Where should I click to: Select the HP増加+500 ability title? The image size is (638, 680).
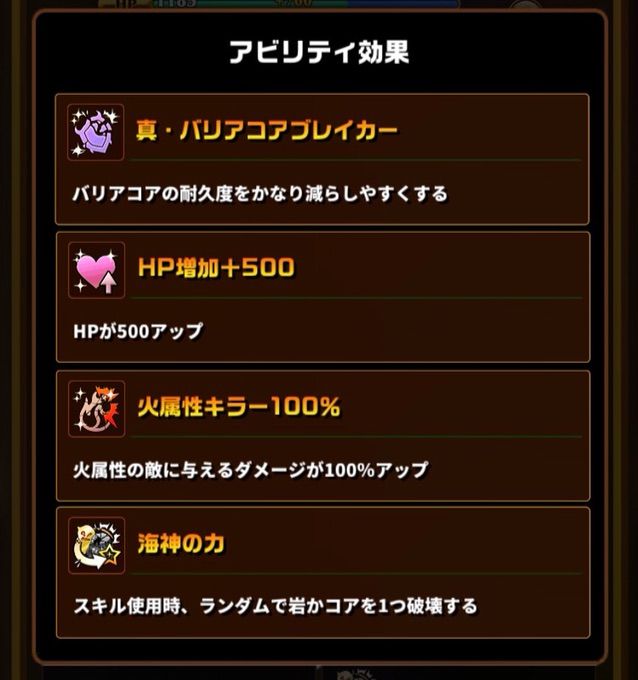tap(216, 267)
